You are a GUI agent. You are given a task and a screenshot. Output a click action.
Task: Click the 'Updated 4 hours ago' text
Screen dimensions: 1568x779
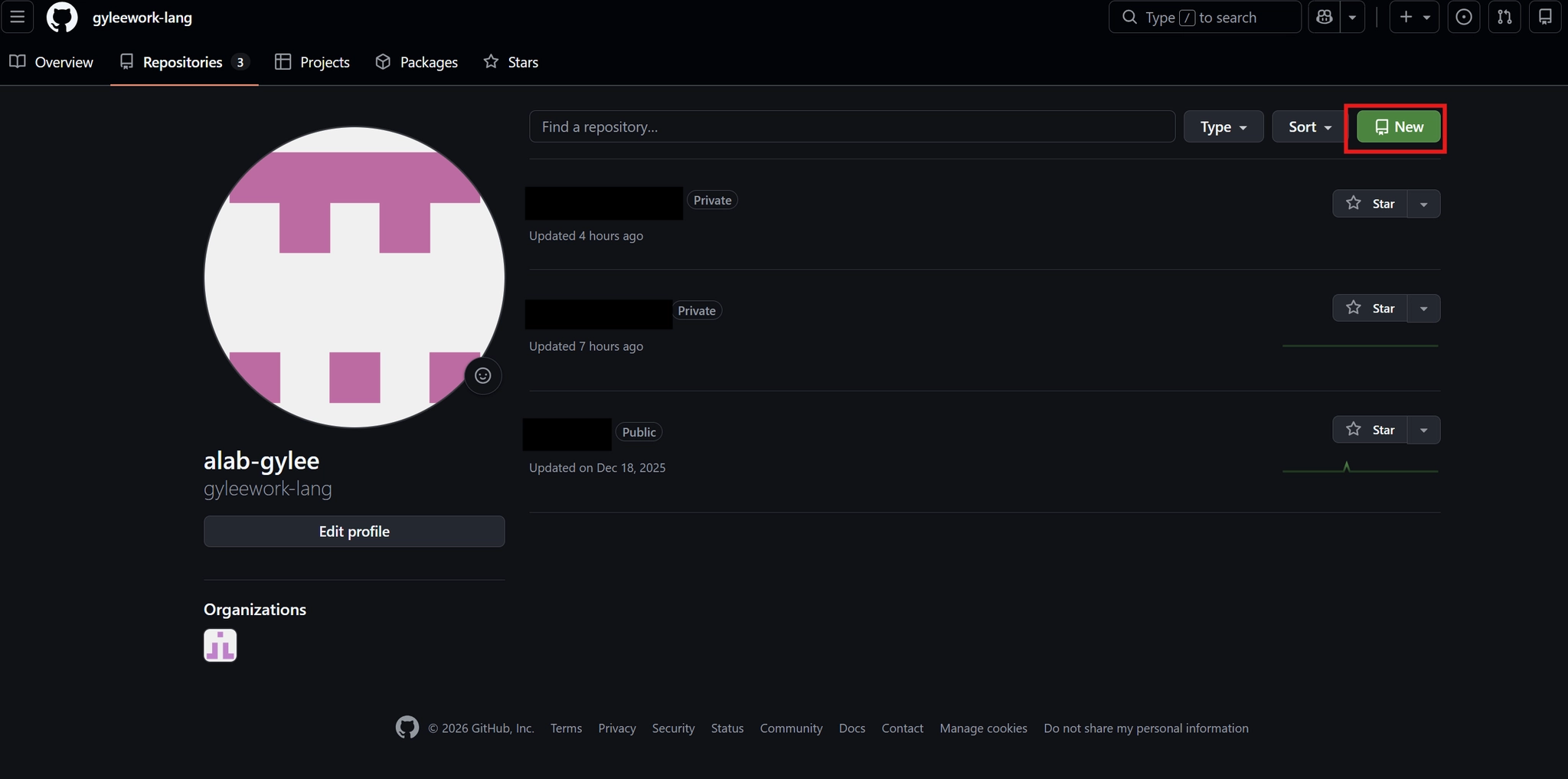click(x=586, y=236)
